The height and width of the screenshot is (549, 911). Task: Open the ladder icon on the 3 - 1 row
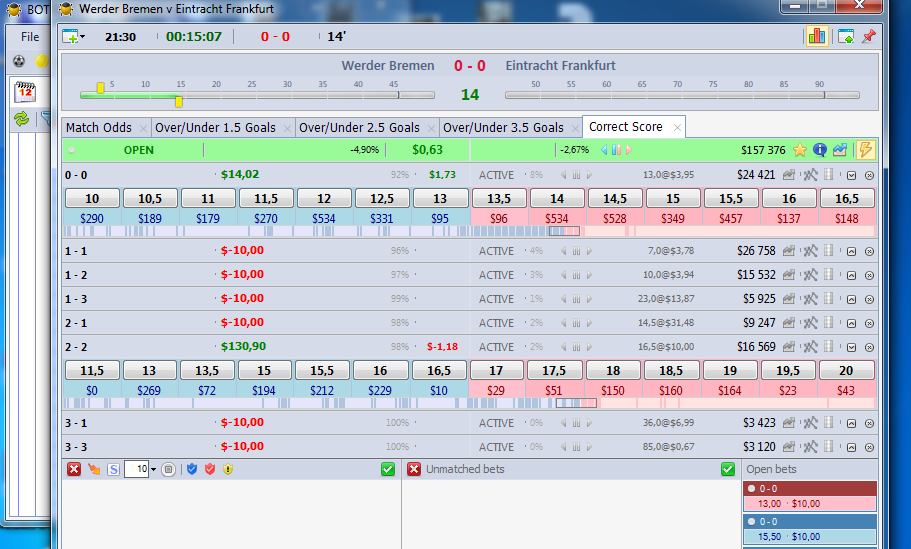829,423
